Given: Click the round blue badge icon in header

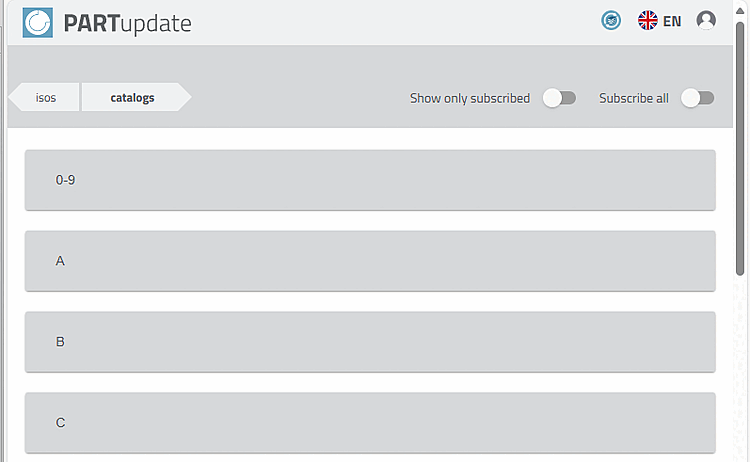Looking at the screenshot, I should pos(611,21).
